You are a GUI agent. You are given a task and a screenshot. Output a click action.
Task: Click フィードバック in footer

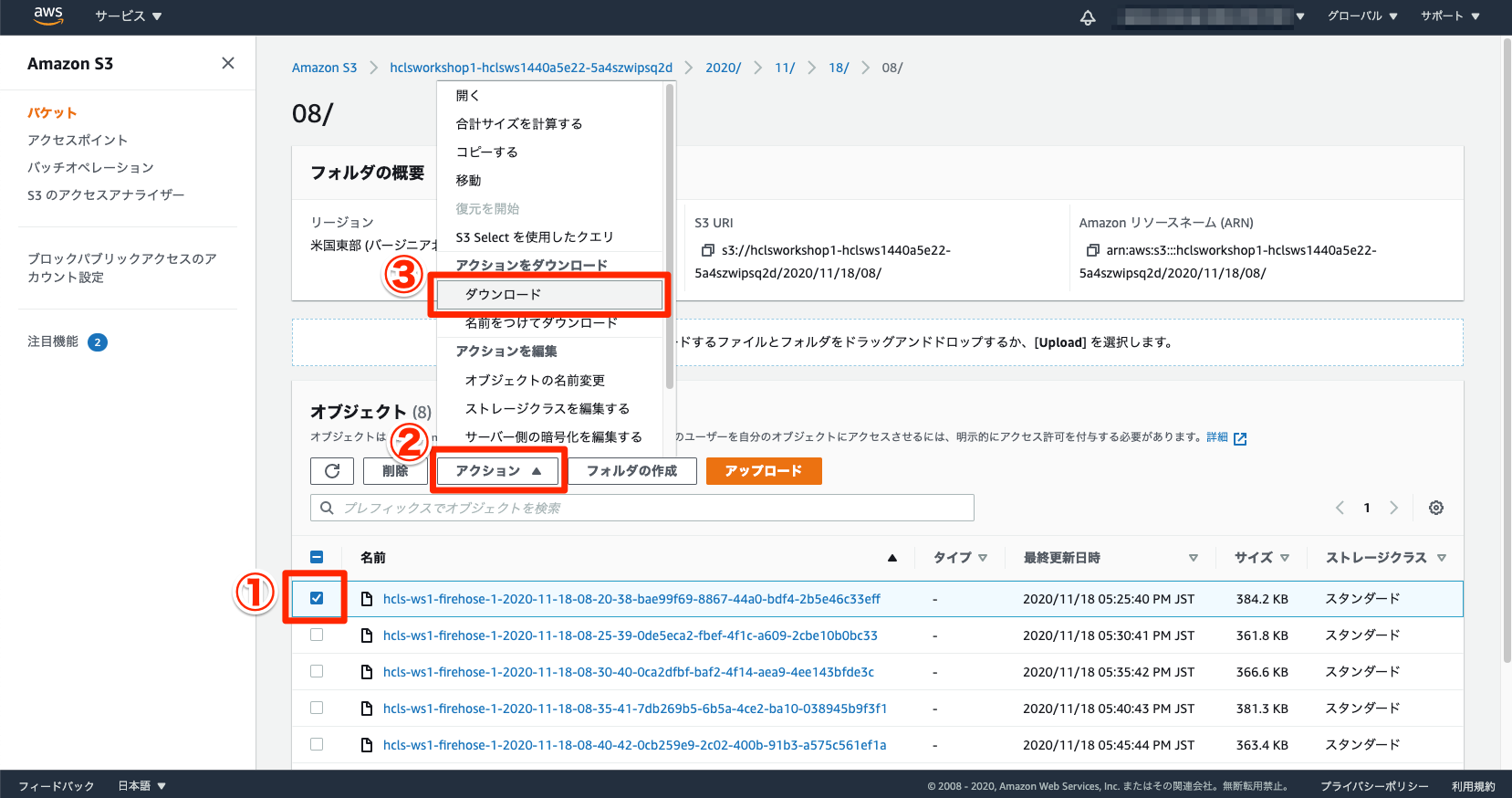[x=57, y=786]
